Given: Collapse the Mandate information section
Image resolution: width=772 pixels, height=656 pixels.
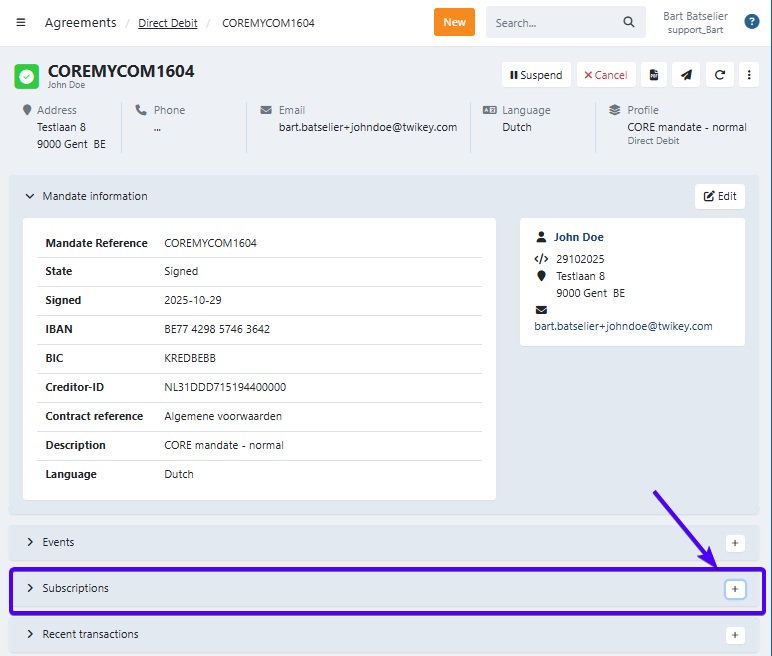Looking at the screenshot, I should click(x=30, y=196).
